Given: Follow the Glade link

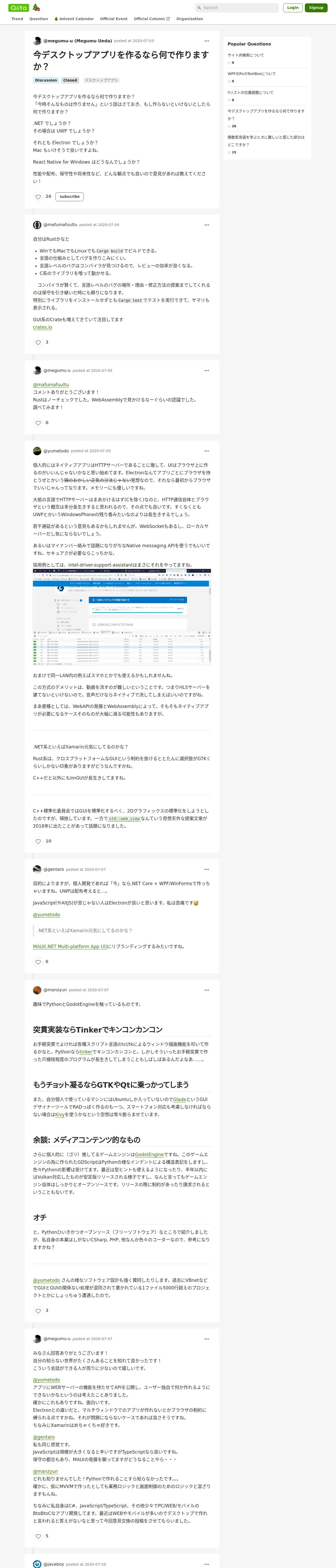Looking at the screenshot, I should click(180, 1099).
